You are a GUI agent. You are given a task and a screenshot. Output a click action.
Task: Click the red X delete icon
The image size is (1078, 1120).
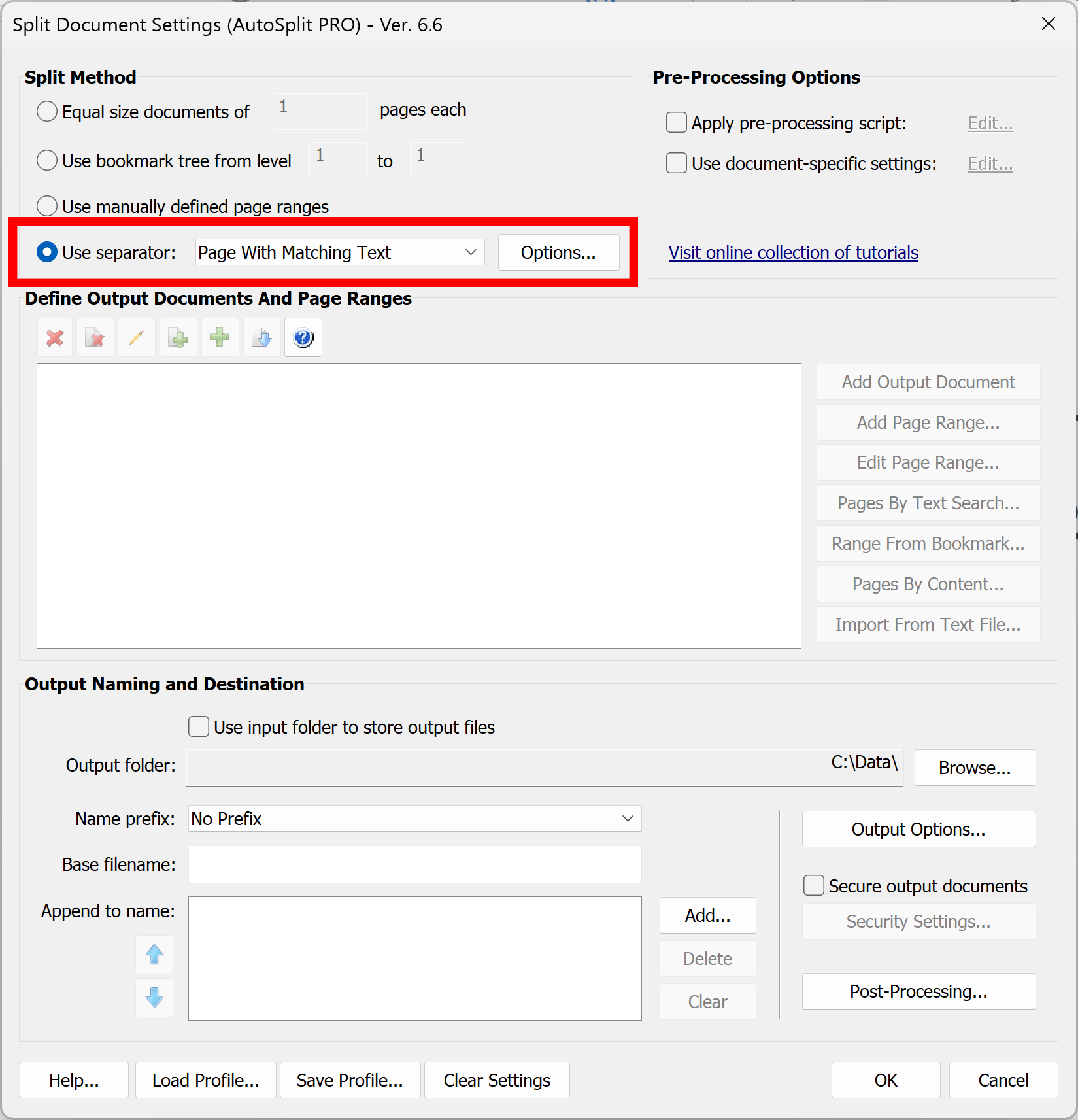(55, 337)
